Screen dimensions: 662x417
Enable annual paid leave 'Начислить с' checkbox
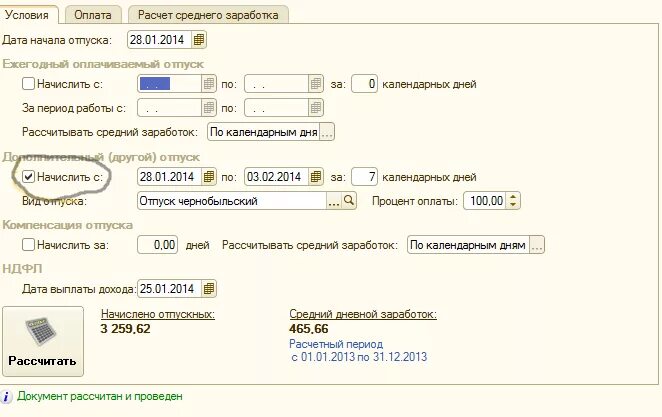[28, 84]
